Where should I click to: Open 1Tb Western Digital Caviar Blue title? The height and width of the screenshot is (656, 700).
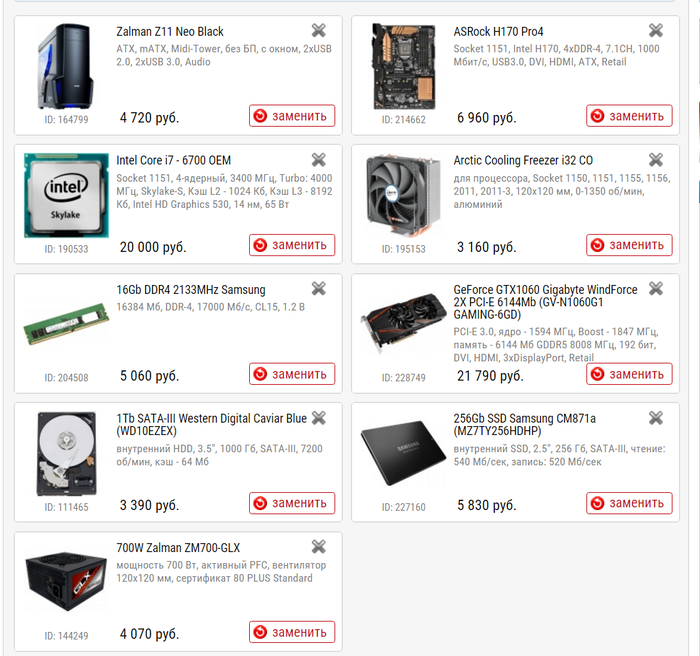(212, 425)
